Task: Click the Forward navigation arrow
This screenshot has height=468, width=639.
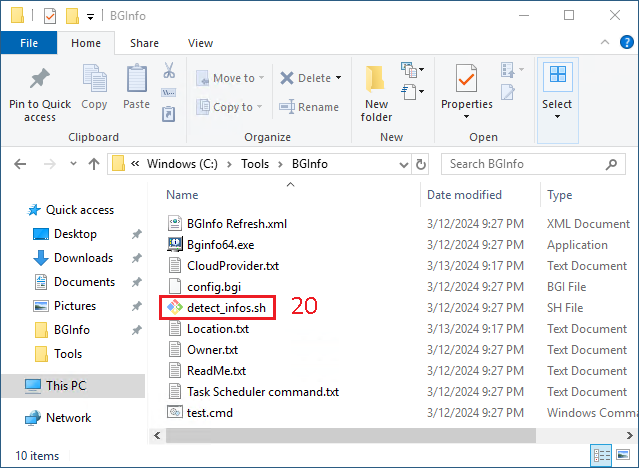Action: coord(49,164)
